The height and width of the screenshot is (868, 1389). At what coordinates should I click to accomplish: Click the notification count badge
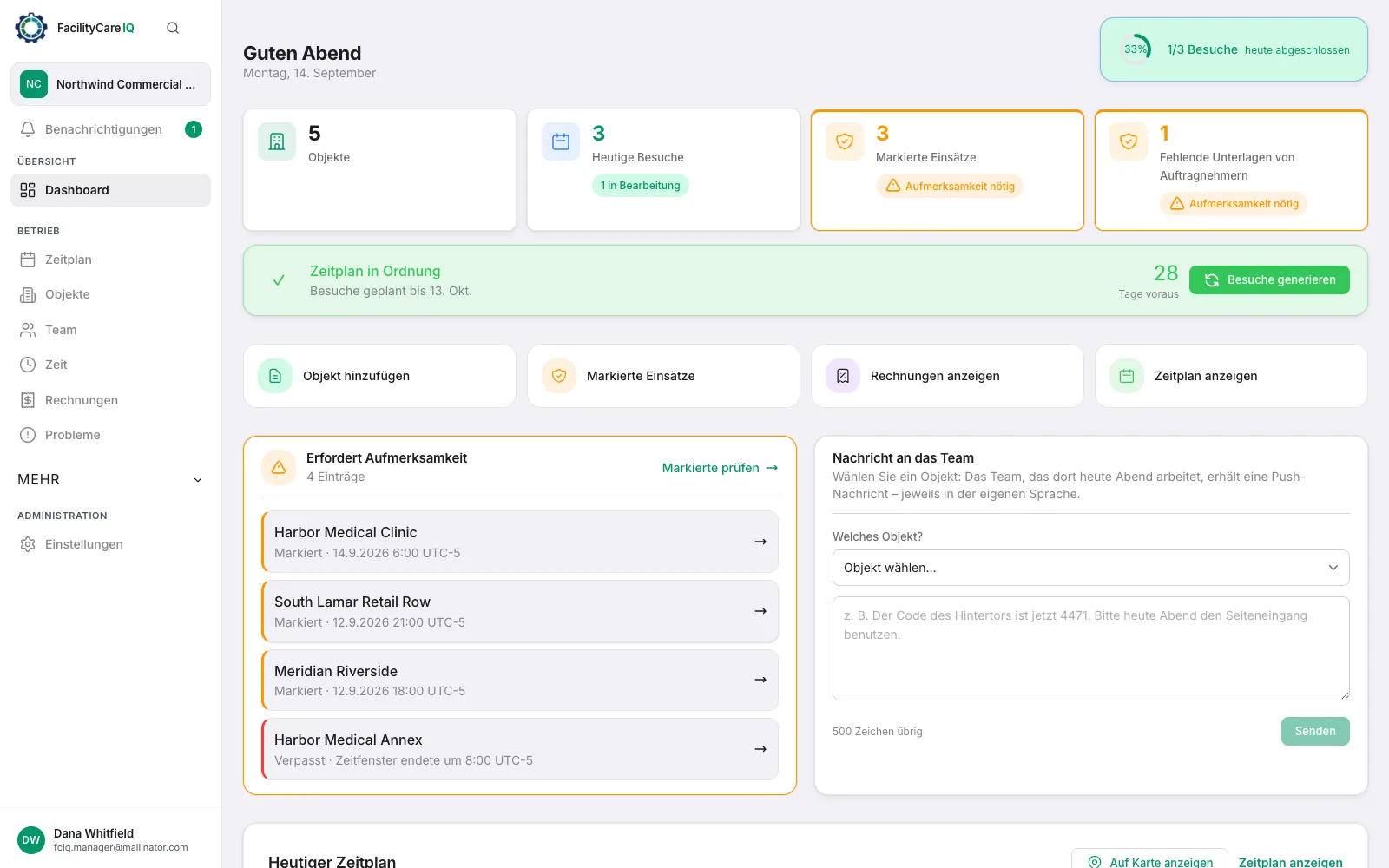pos(194,129)
